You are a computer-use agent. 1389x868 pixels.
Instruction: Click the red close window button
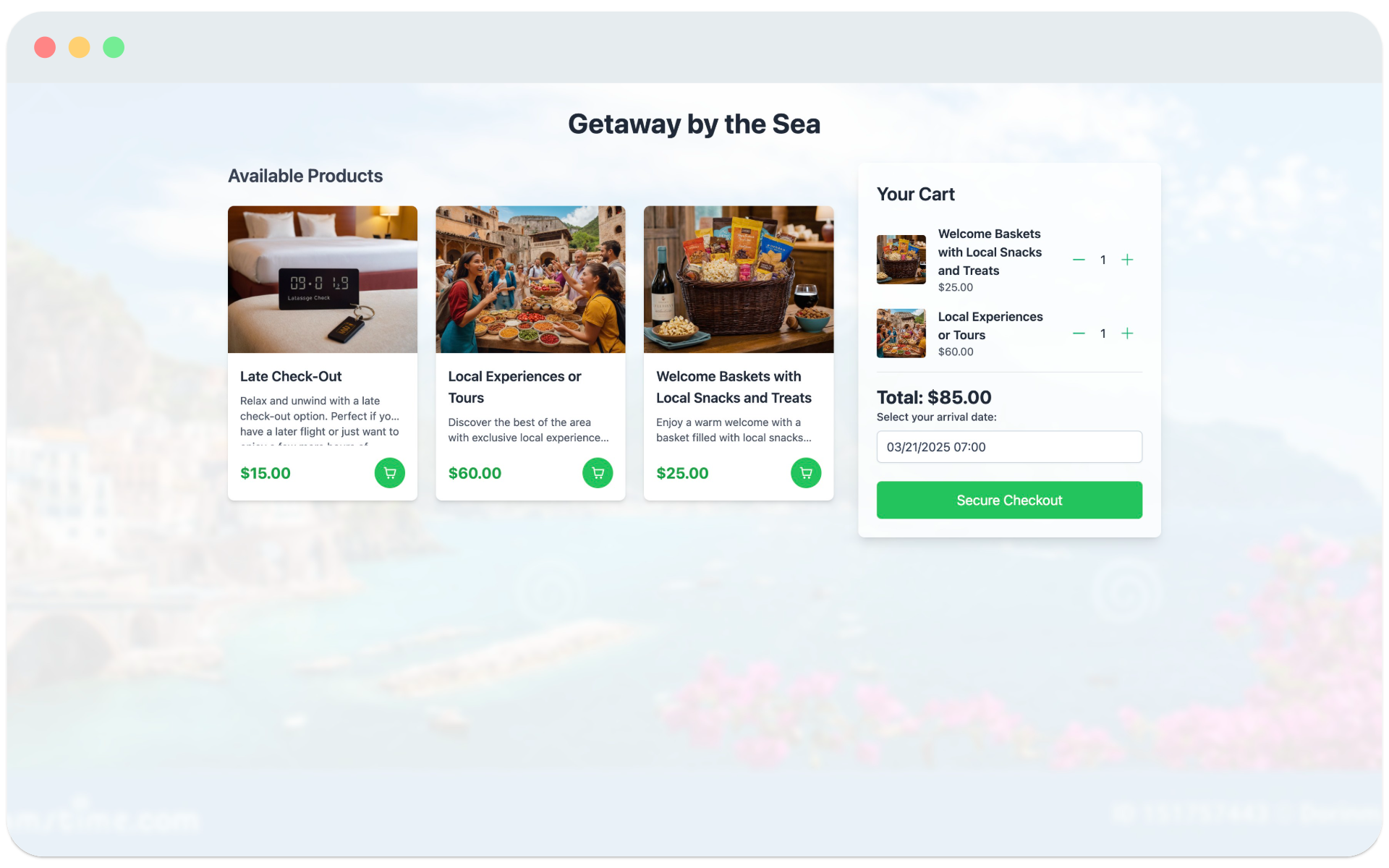[45, 47]
